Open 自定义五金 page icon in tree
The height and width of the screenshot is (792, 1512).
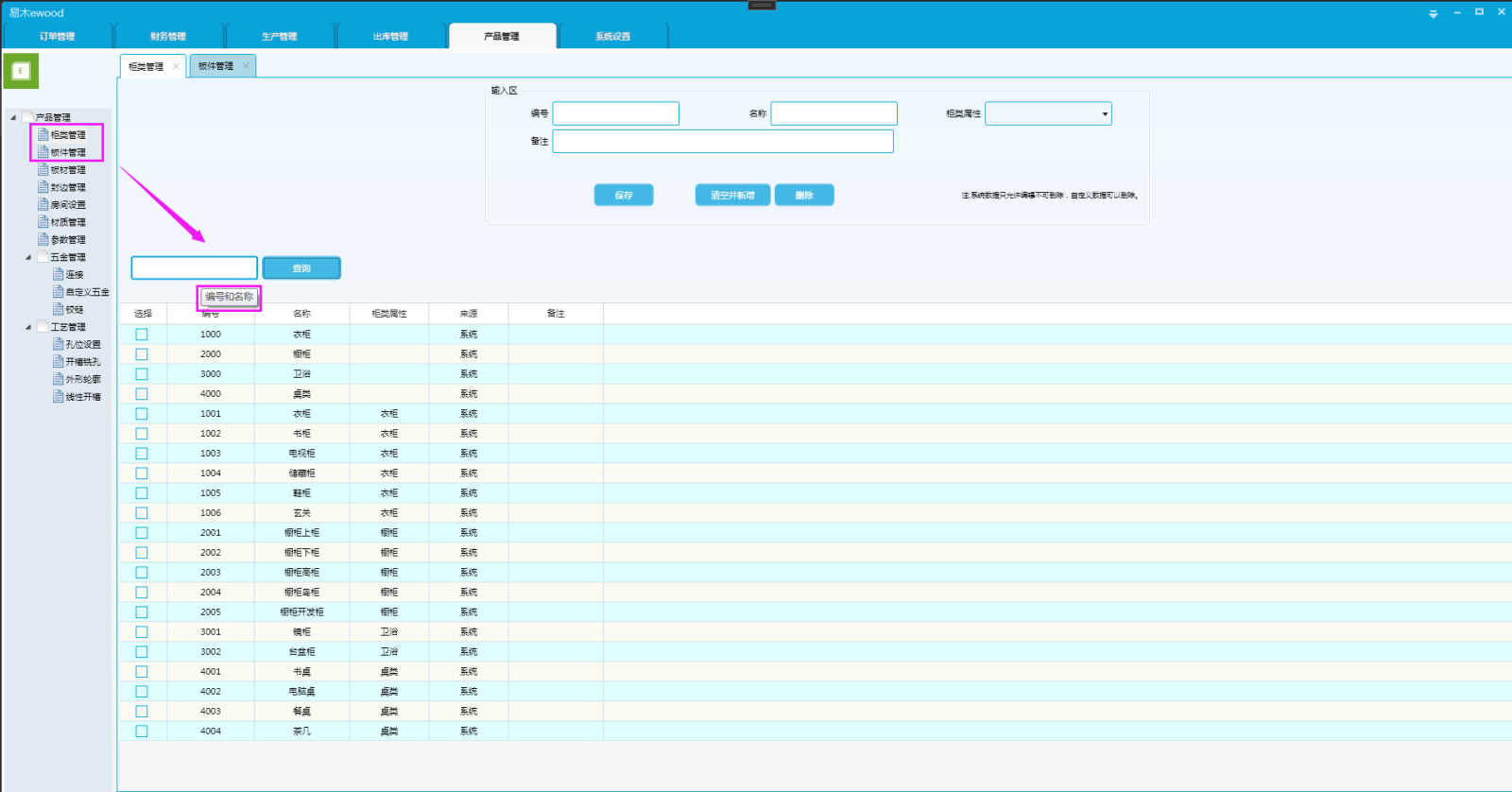[58, 292]
